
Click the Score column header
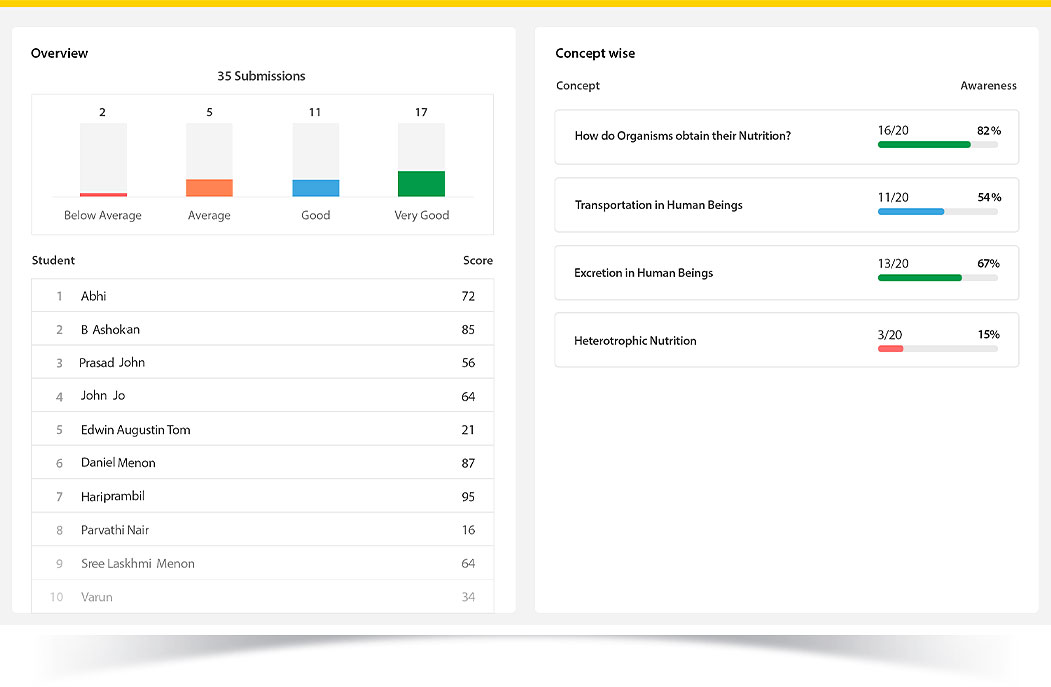click(x=477, y=261)
